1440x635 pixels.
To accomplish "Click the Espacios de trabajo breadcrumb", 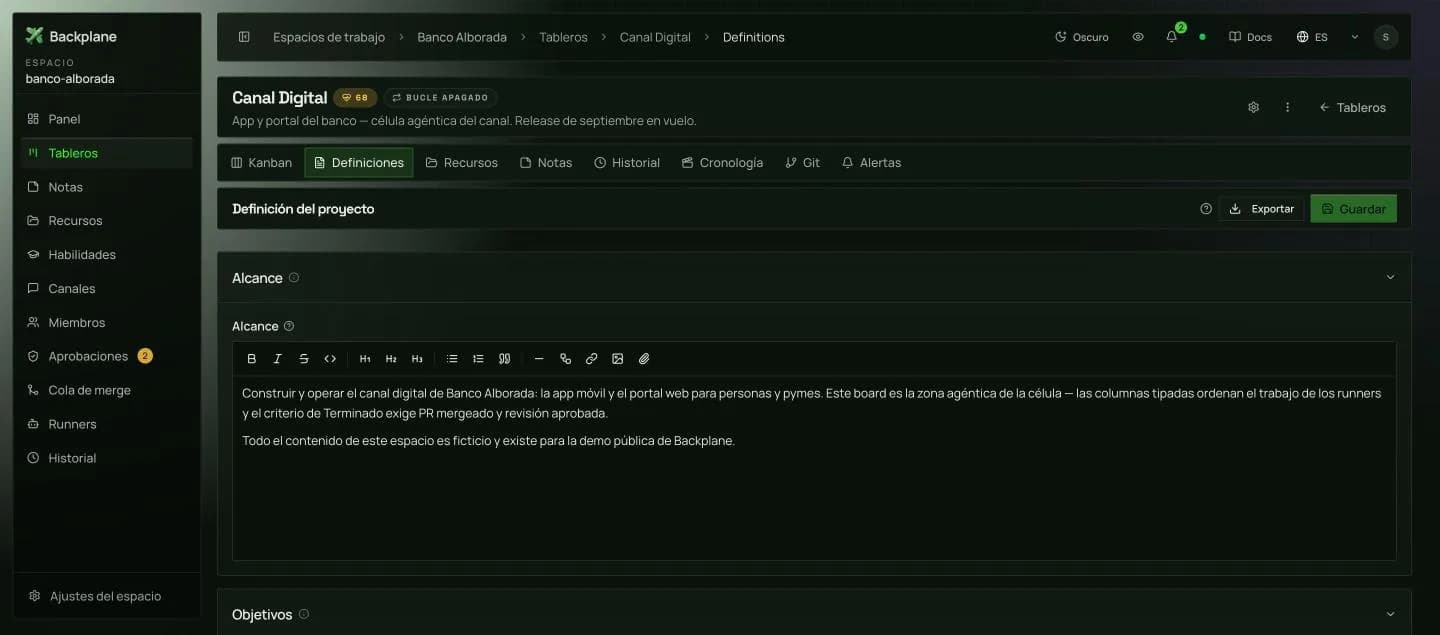I will [329, 37].
